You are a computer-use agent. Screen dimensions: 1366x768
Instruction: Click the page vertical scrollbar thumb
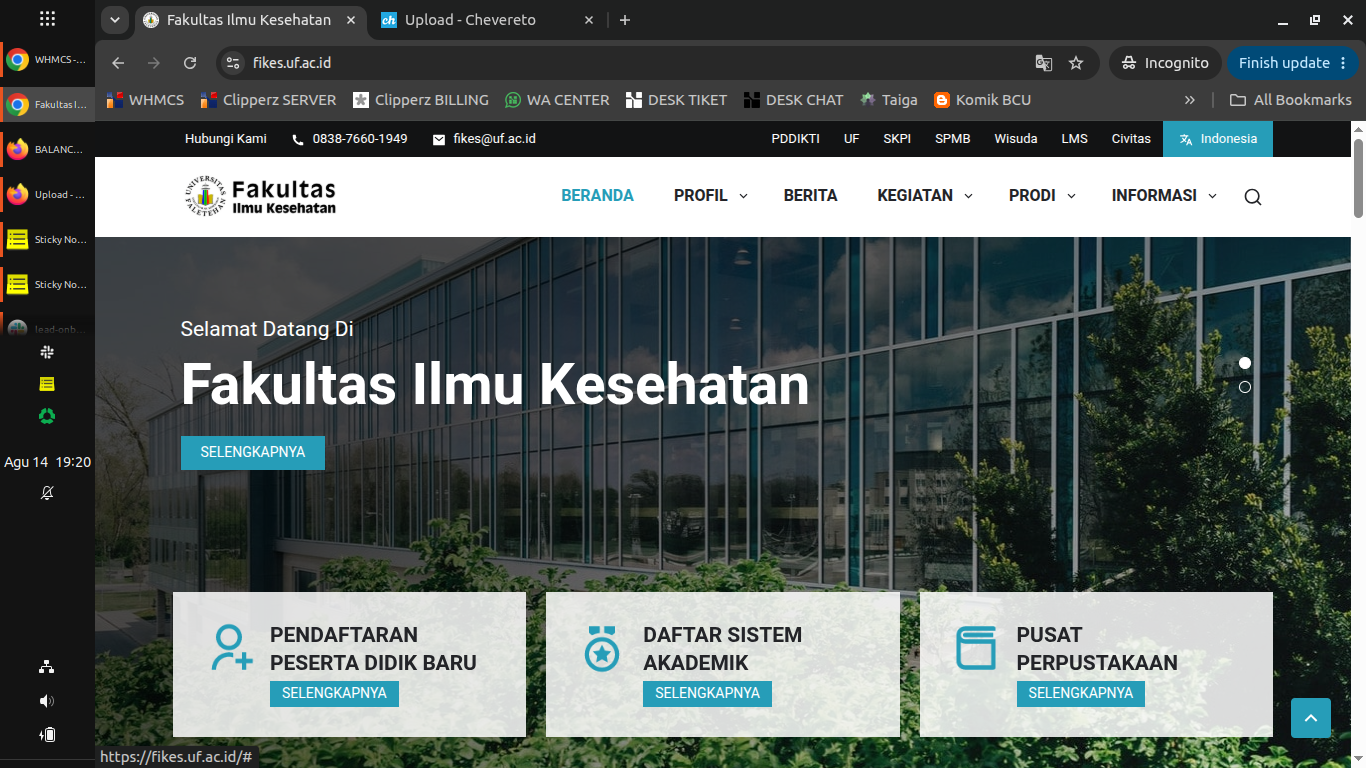coord(1359,177)
